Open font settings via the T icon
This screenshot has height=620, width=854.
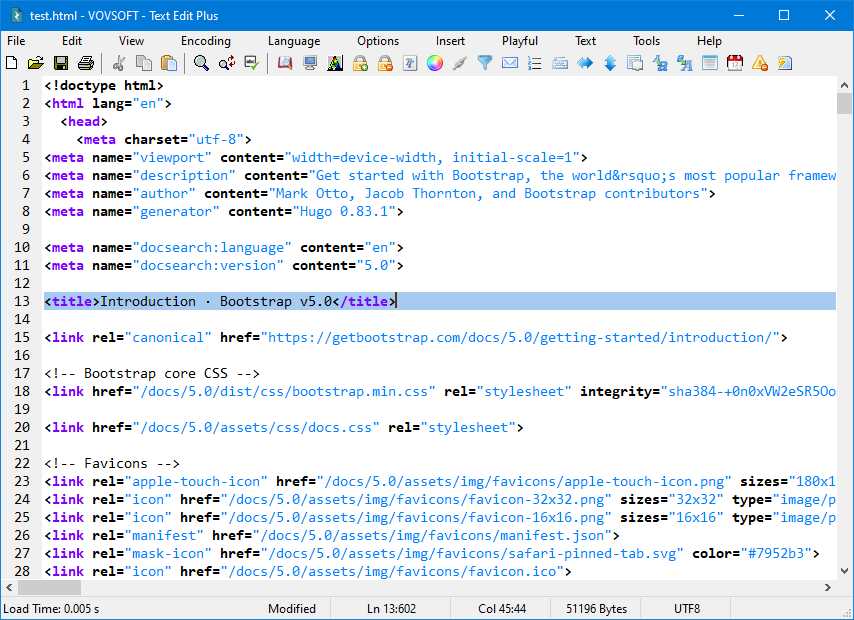(x=410, y=63)
